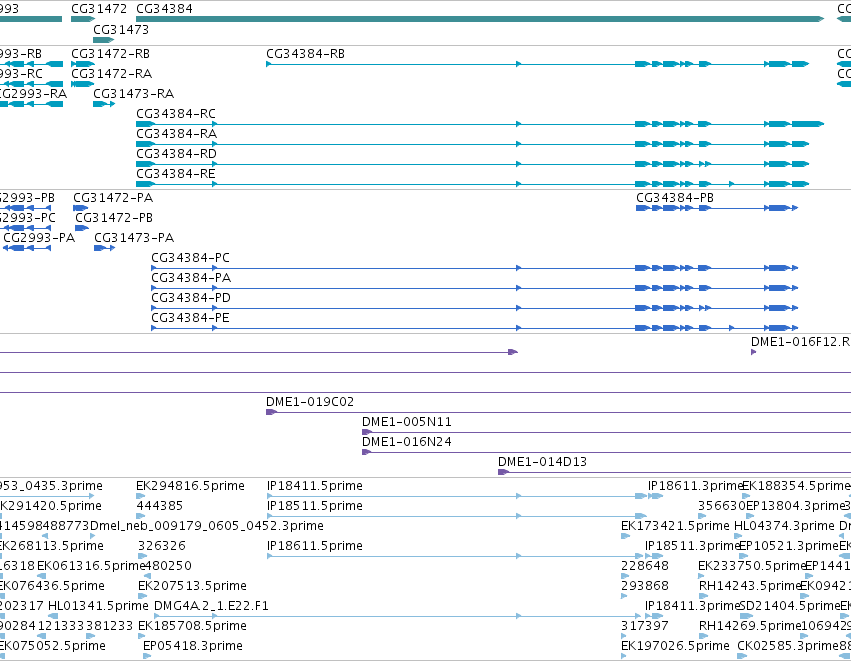851x661 pixels.
Task: Select the EK173421.5prime EST label
Action: tap(675, 526)
